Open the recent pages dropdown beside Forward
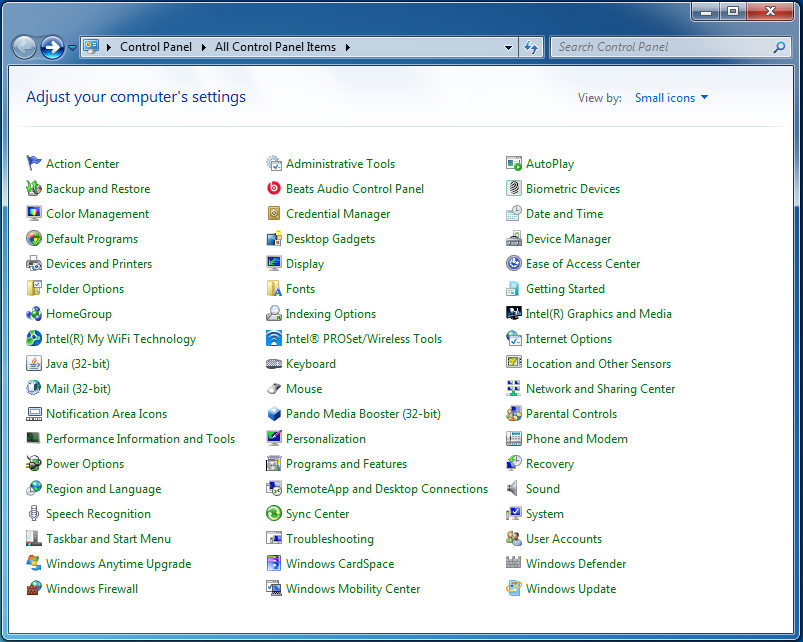This screenshot has width=803, height=642. point(72,48)
